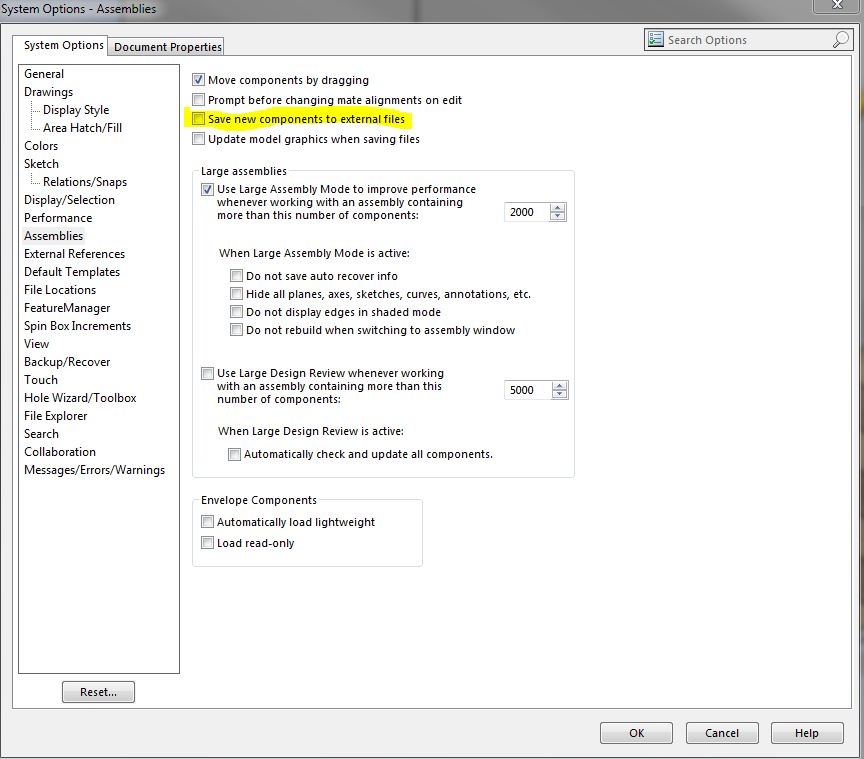Open Spin Box Increments settings
This screenshot has width=864, height=759.
point(77,326)
